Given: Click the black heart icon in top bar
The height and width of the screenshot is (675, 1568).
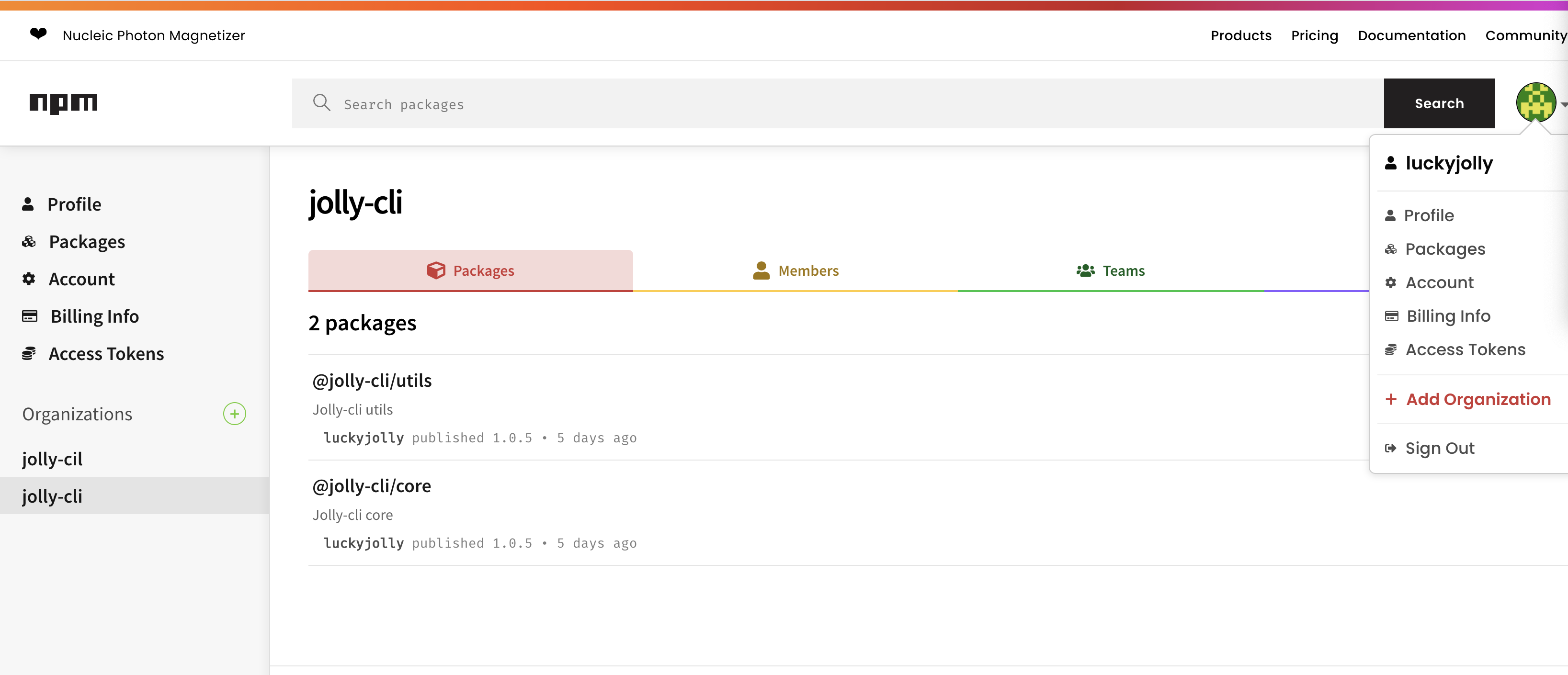Looking at the screenshot, I should [38, 34].
